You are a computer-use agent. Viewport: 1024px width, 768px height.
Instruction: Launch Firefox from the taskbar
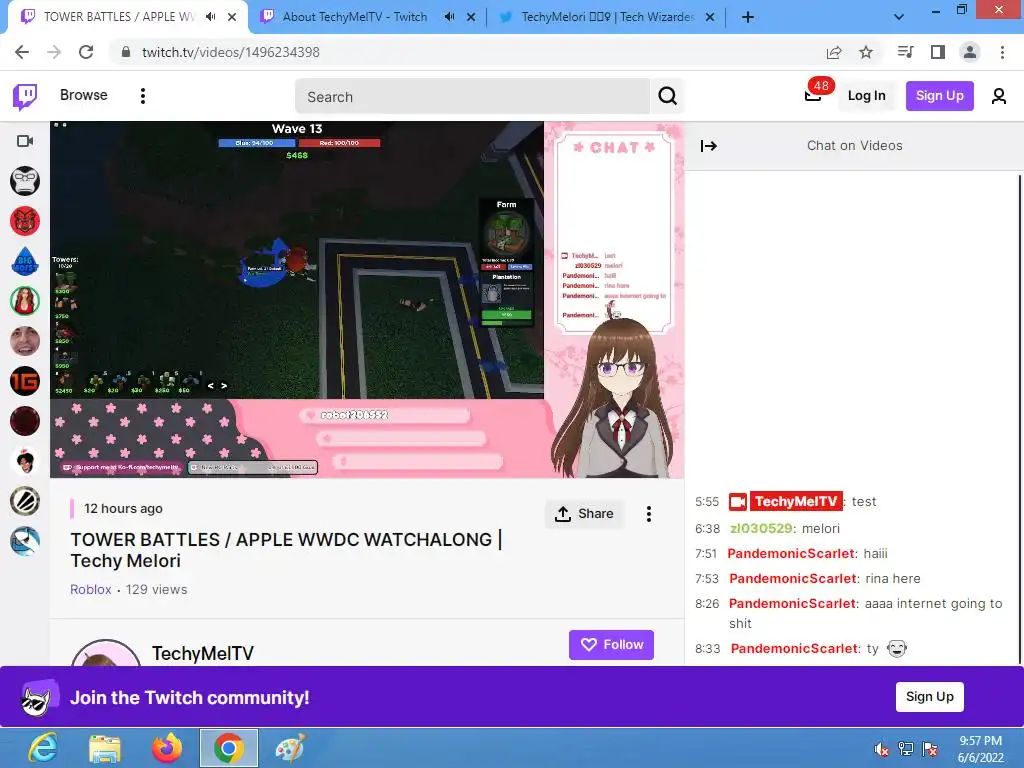[167, 748]
